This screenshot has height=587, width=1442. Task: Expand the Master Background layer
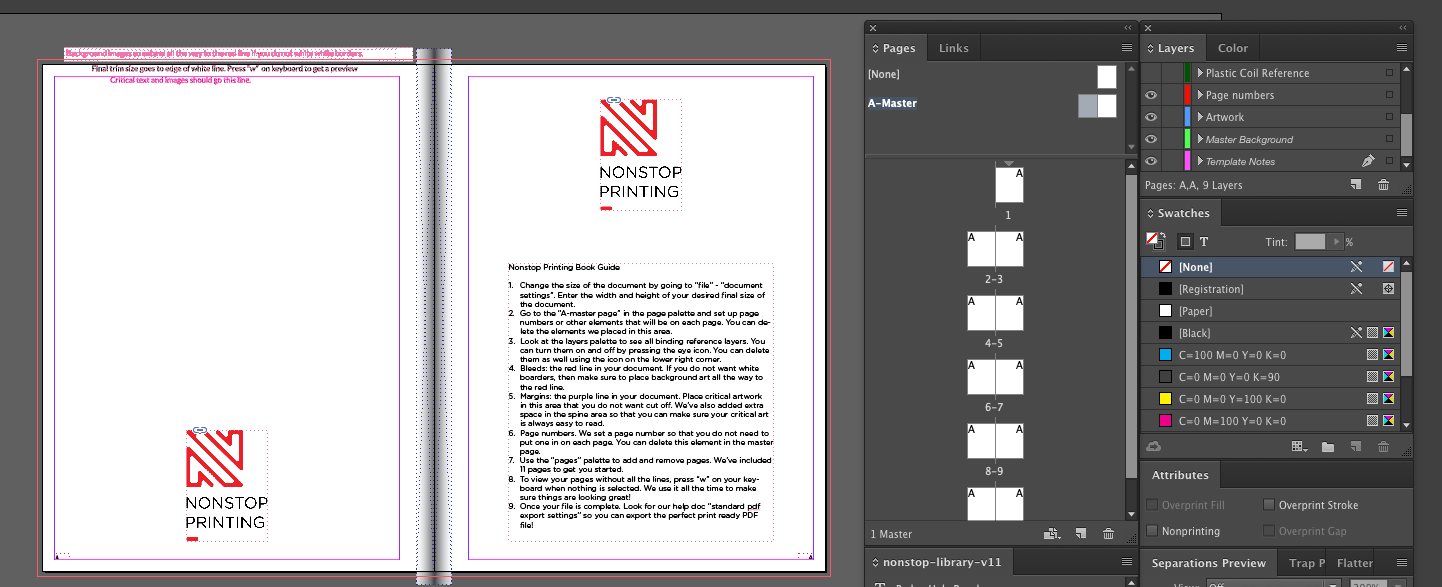pyautogui.click(x=1200, y=139)
